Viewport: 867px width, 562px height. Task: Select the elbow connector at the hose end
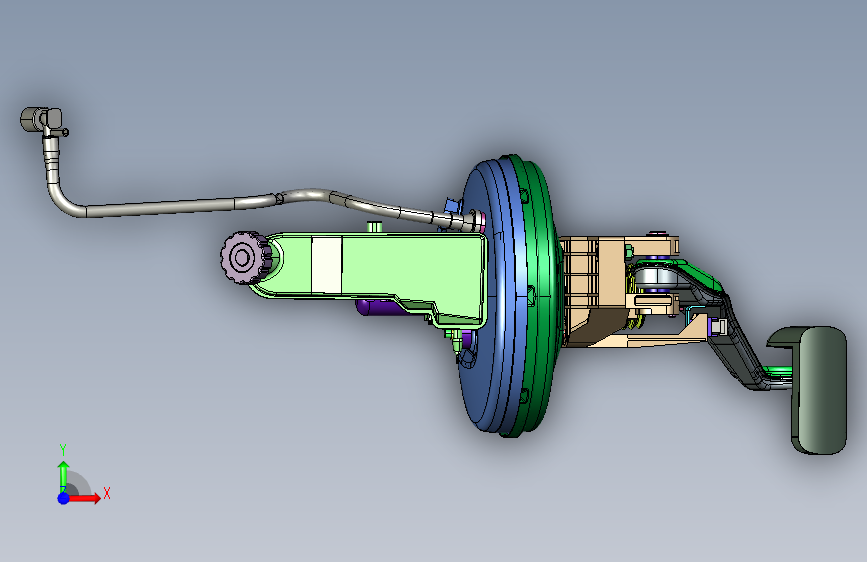click(x=43, y=120)
